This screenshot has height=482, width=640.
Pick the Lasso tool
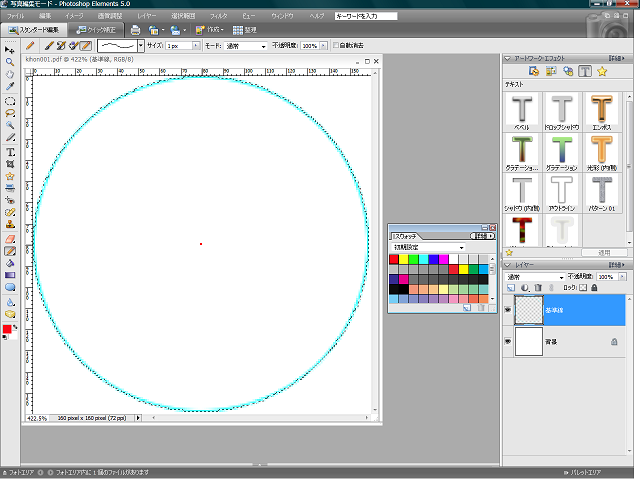[10, 113]
